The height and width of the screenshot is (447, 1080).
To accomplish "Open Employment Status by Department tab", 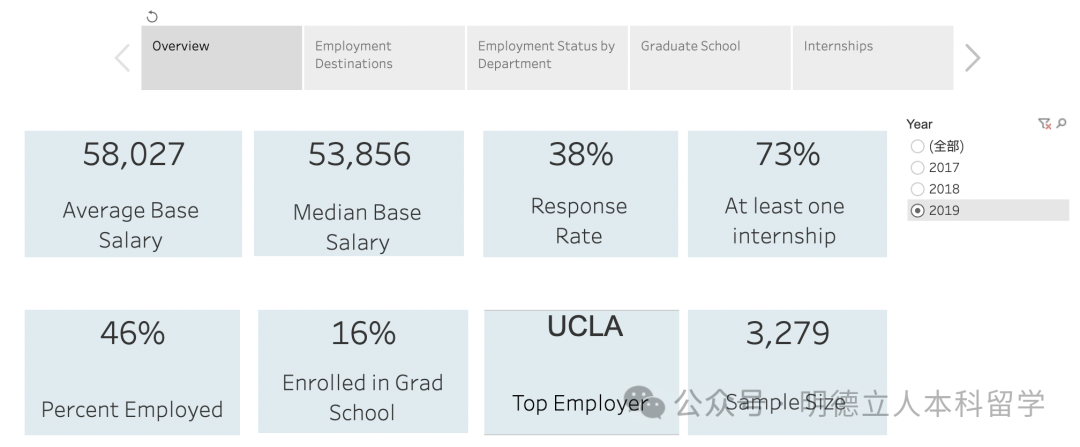I will (547, 58).
